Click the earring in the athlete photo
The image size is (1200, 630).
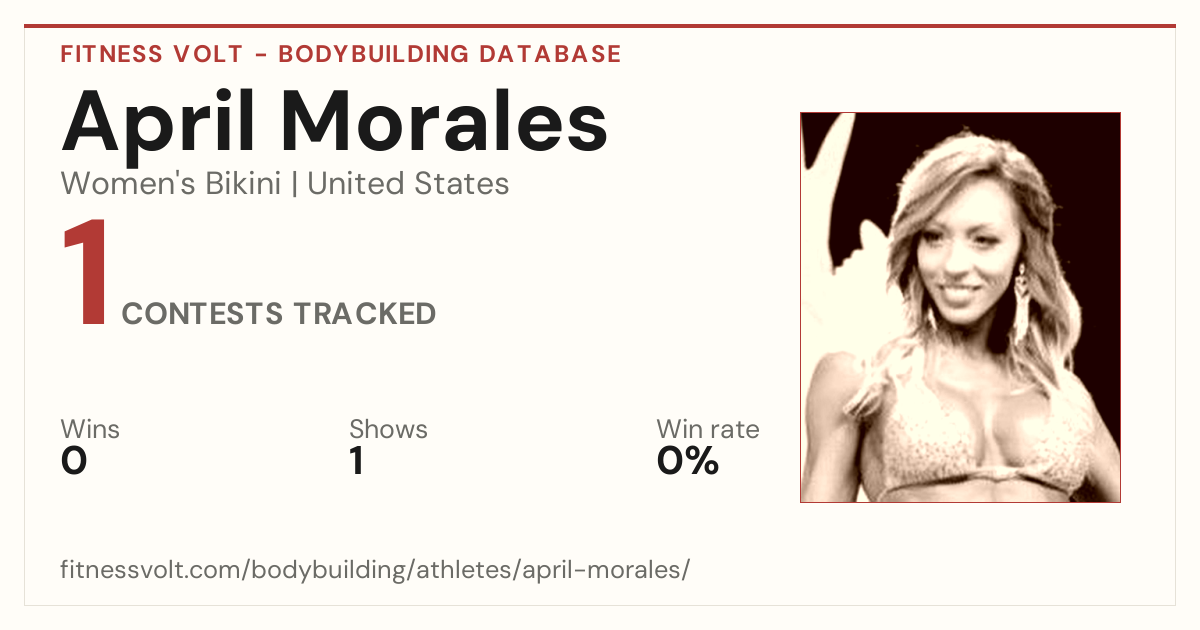[1022, 306]
